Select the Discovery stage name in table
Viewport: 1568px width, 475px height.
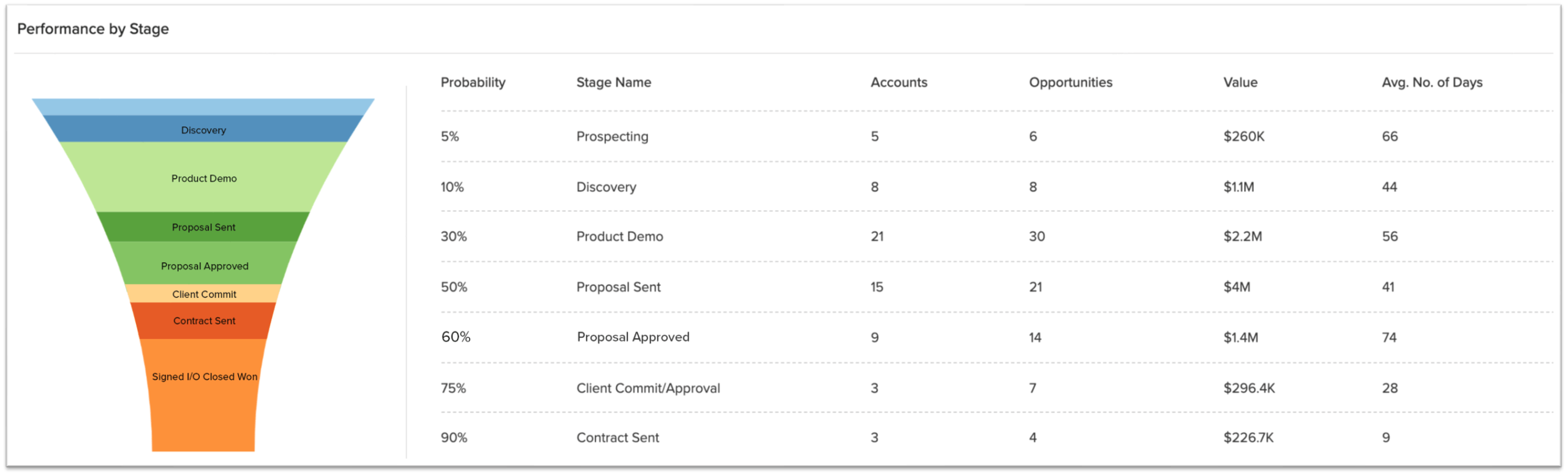(606, 187)
